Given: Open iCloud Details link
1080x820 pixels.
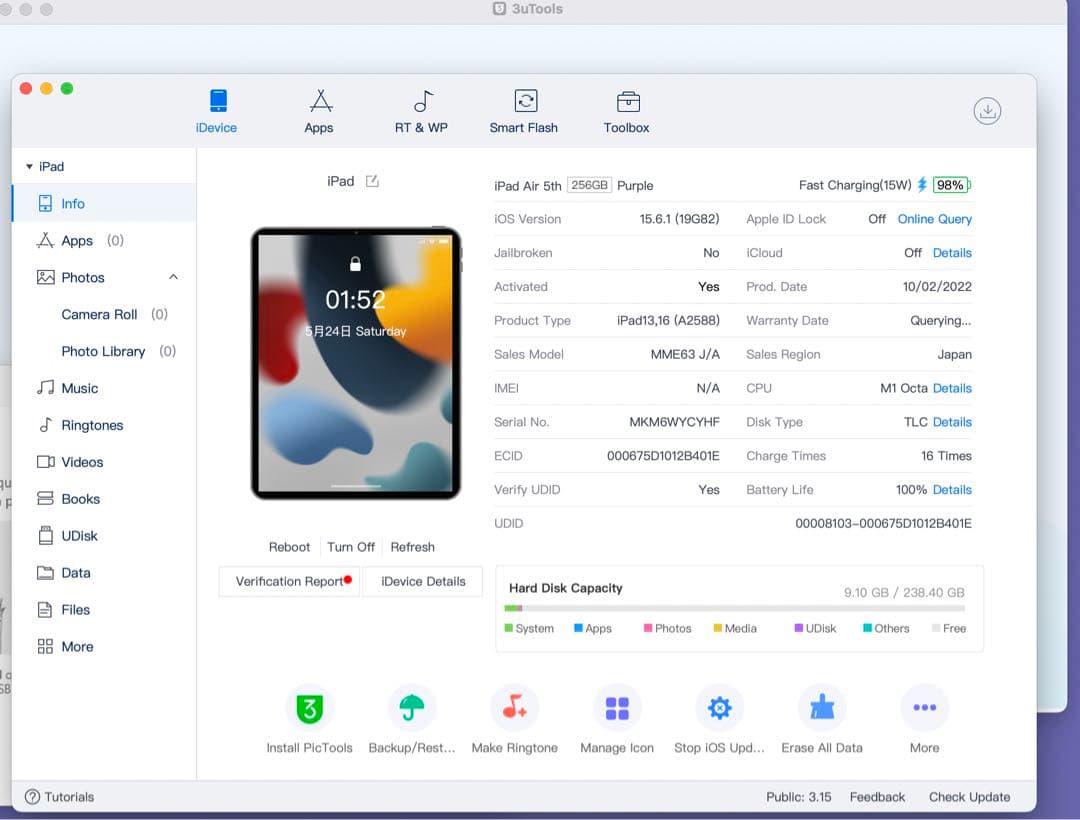Looking at the screenshot, I should tap(952, 253).
